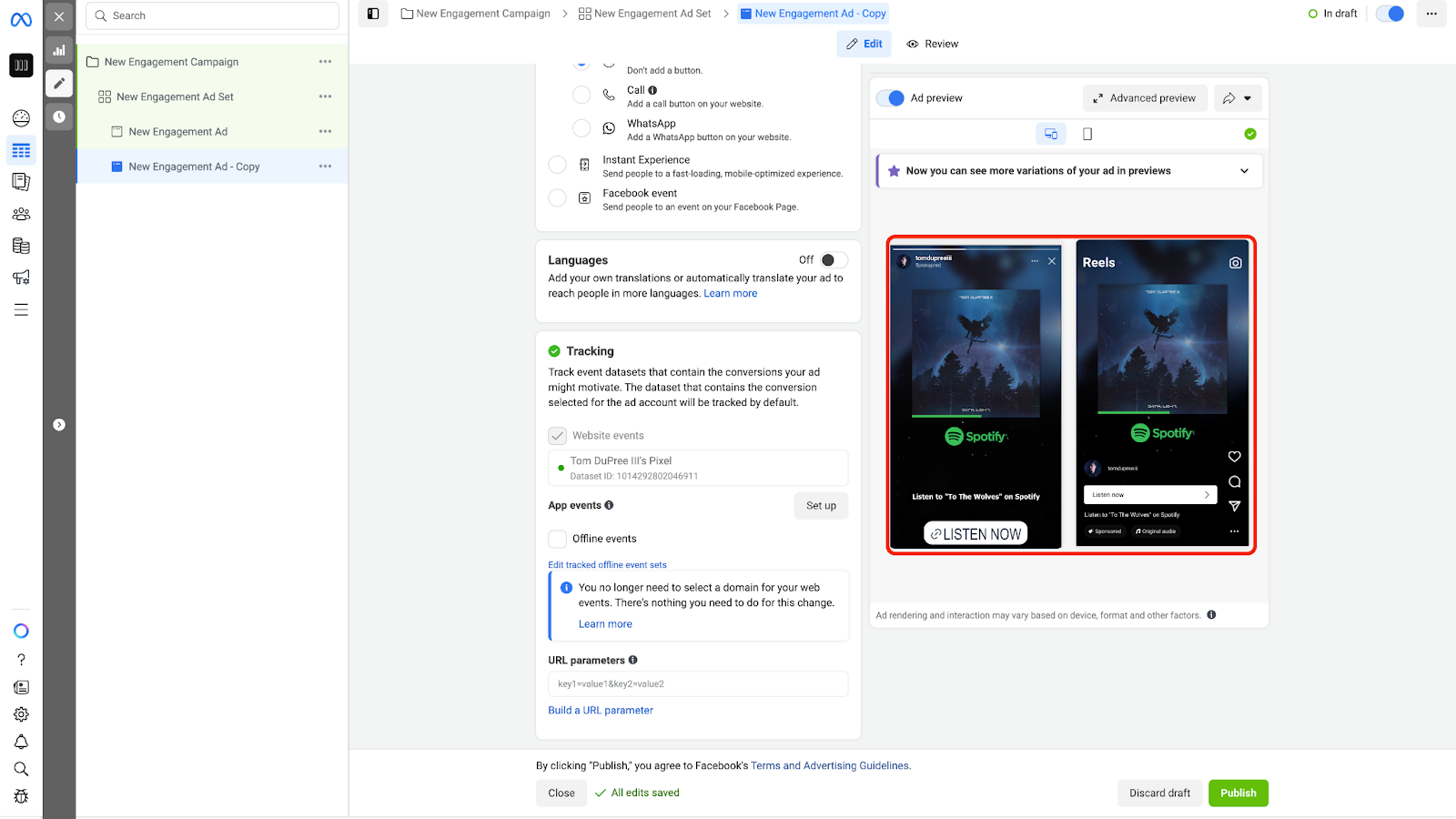Select the Instant Experience radio button
The image size is (1456, 819).
coord(558,165)
